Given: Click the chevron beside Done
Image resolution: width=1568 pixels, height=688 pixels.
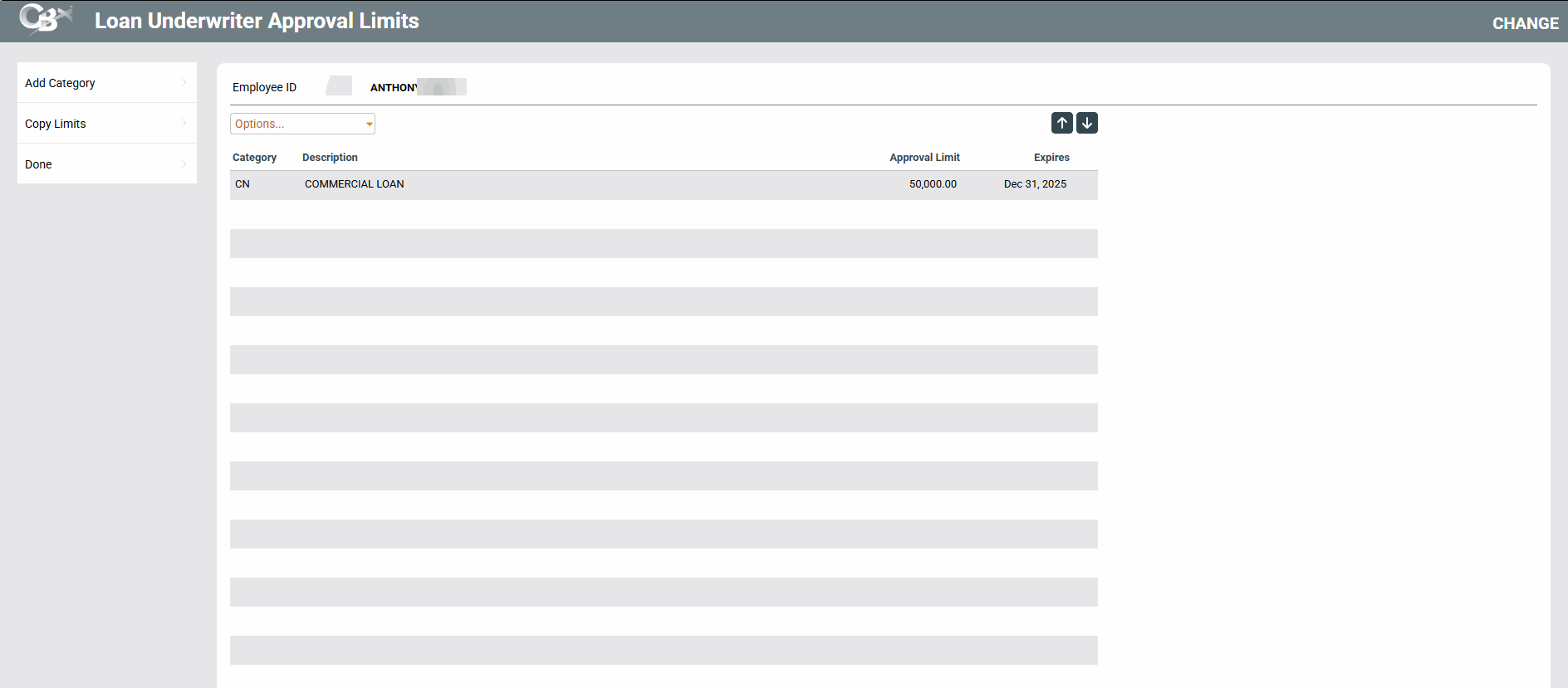Looking at the screenshot, I should (x=184, y=163).
